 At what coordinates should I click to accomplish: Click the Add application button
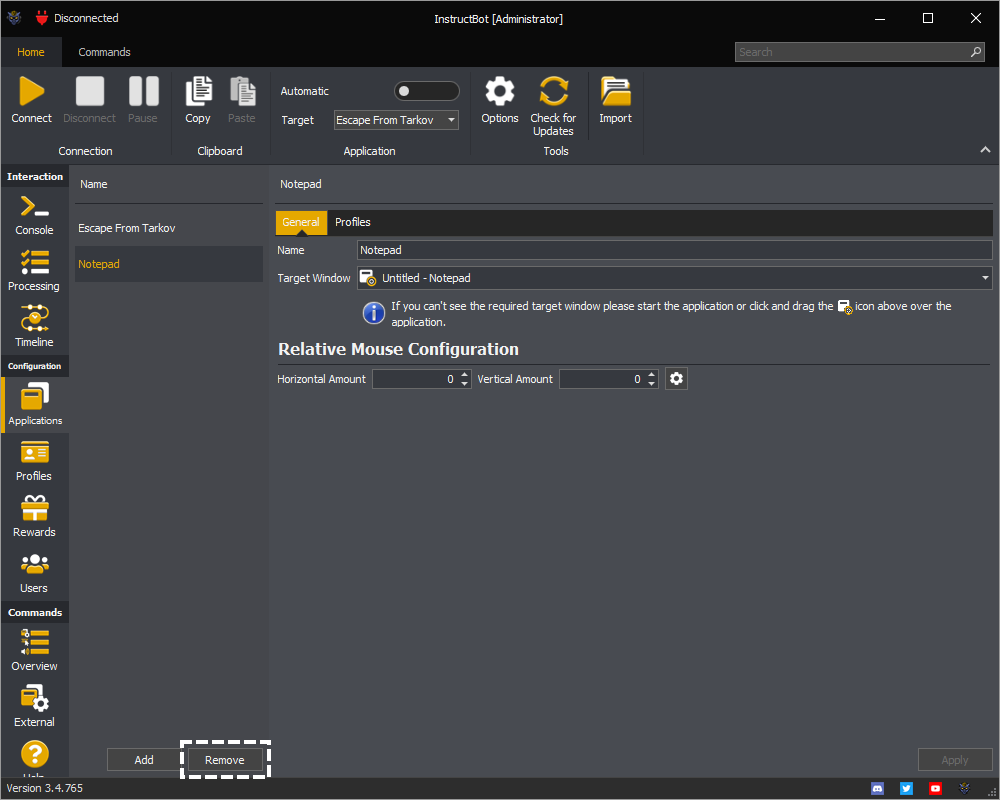coord(144,760)
